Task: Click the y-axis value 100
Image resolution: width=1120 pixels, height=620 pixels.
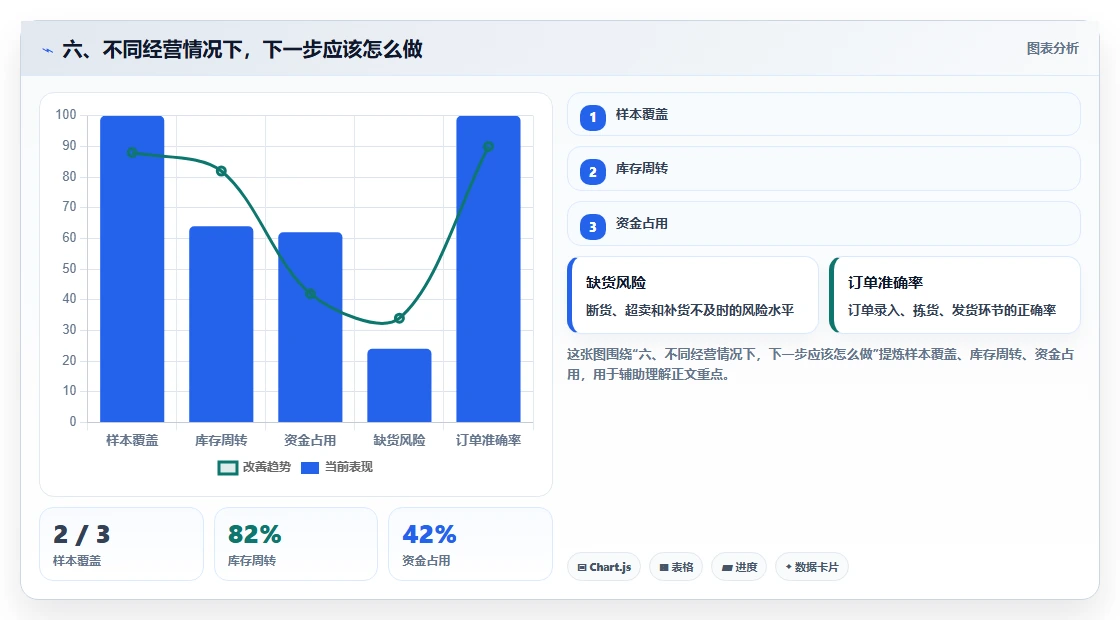Action: [x=66, y=115]
